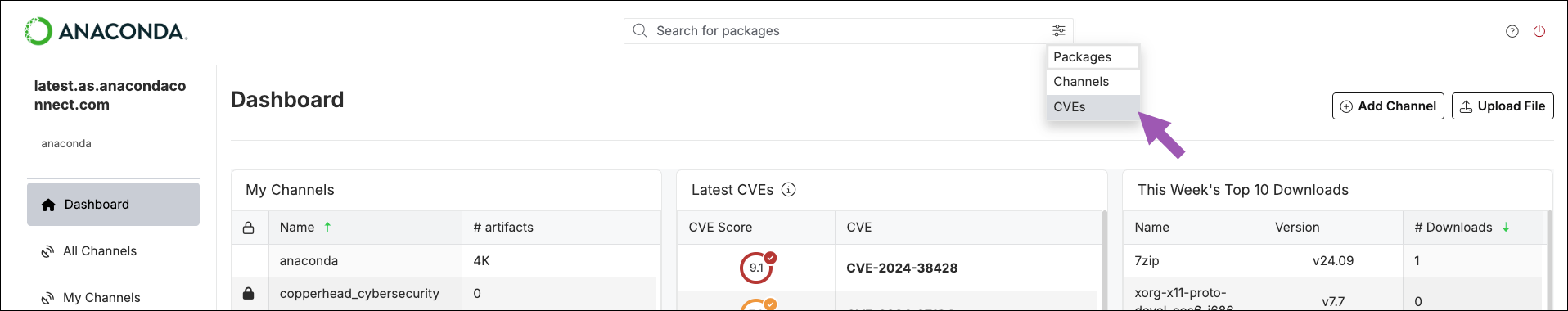Click the lock column header icon

[249, 228]
